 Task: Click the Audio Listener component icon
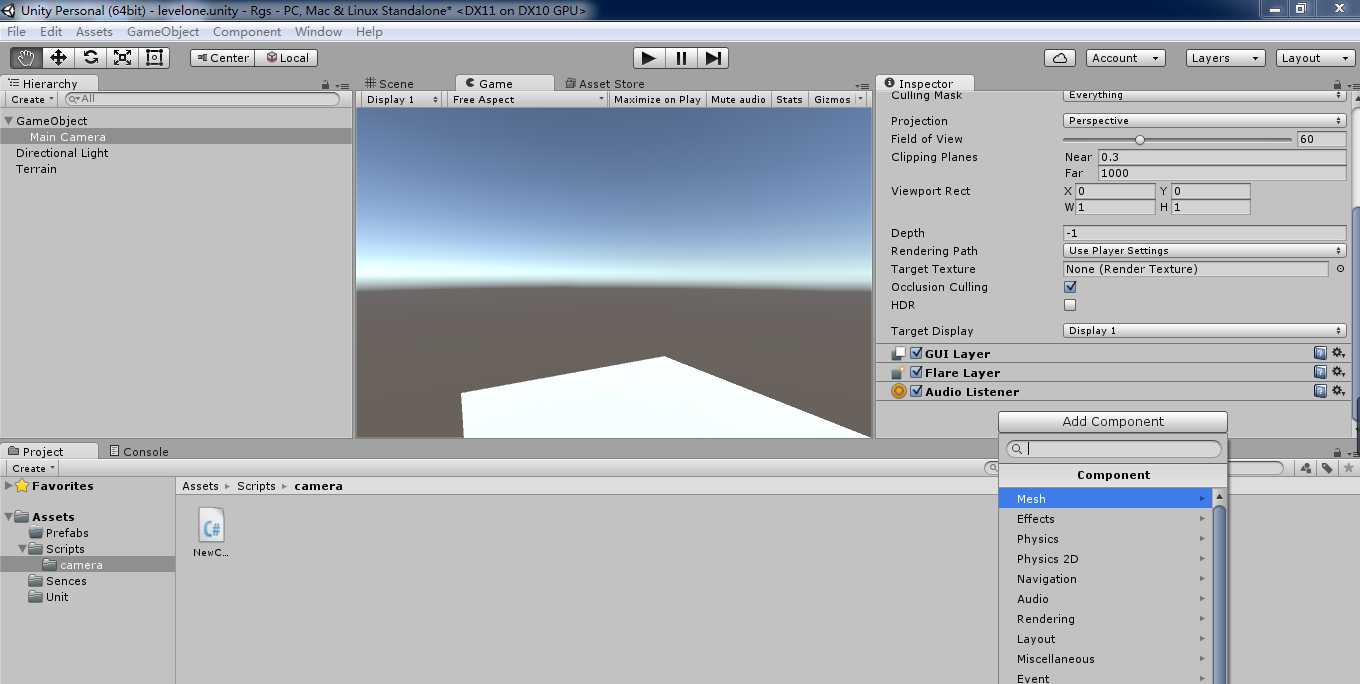click(899, 392)
